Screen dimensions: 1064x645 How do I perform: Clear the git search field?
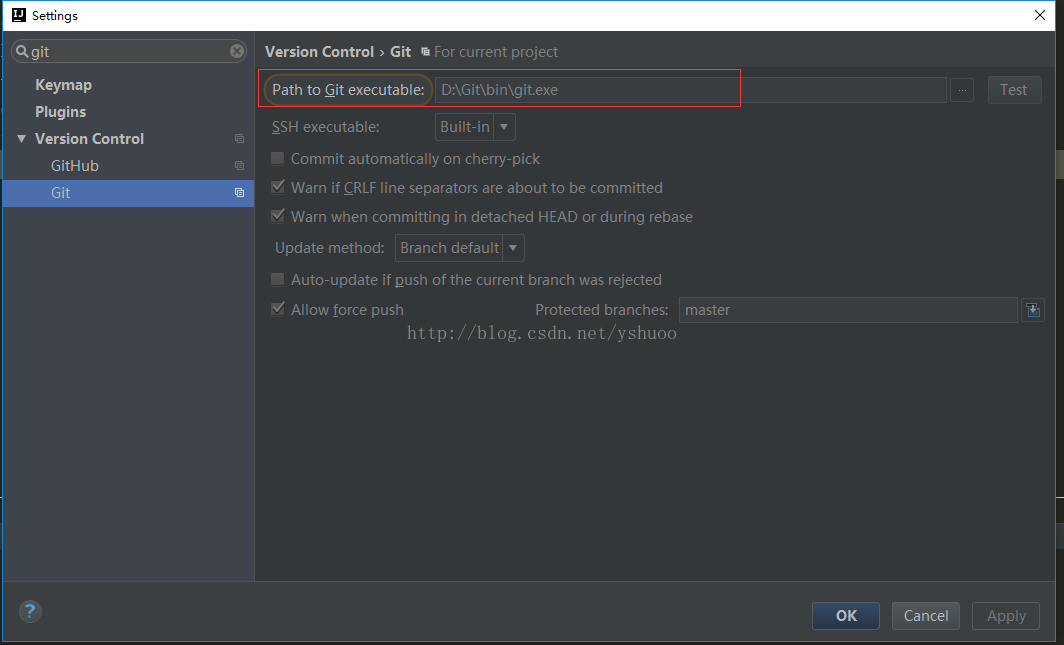(237, 52)
